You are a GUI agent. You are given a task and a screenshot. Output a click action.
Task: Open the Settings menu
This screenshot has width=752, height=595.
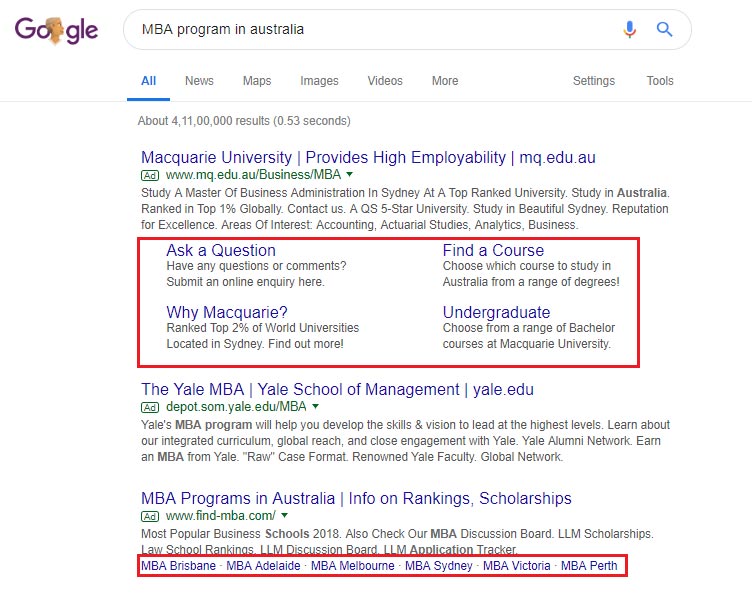(594, 81)
